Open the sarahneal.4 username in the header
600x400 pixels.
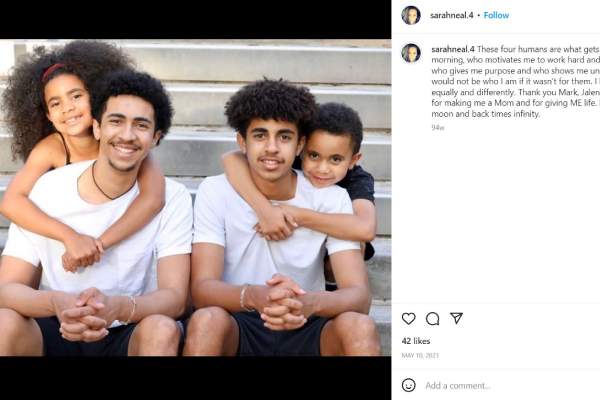point(452,15)
